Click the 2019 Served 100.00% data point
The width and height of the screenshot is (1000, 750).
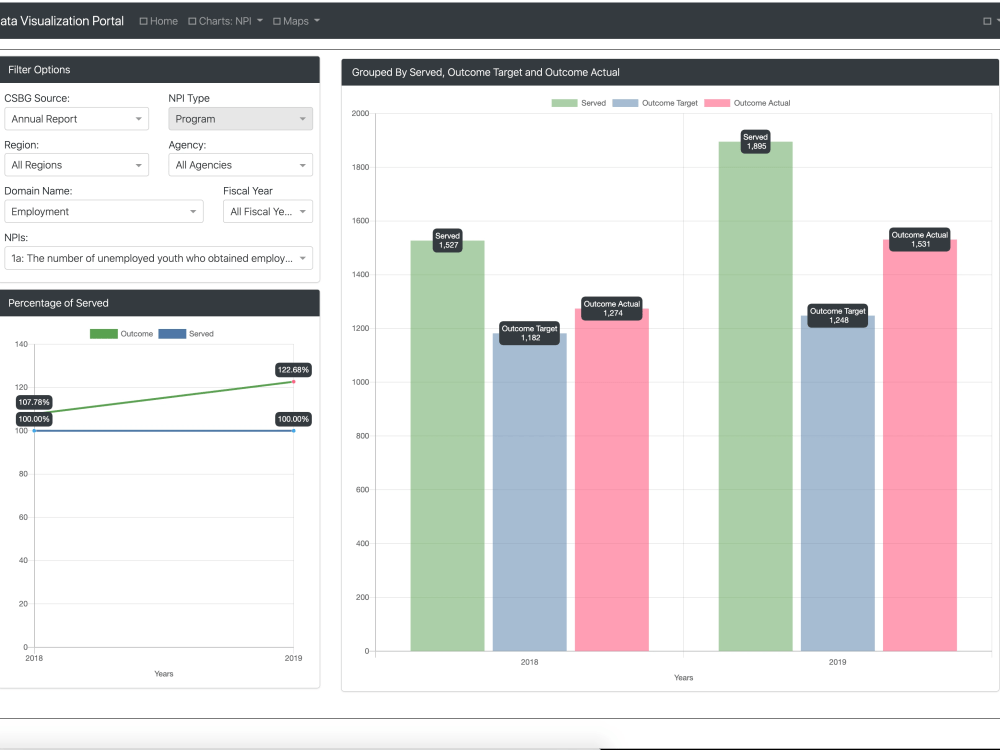(293, 430)
